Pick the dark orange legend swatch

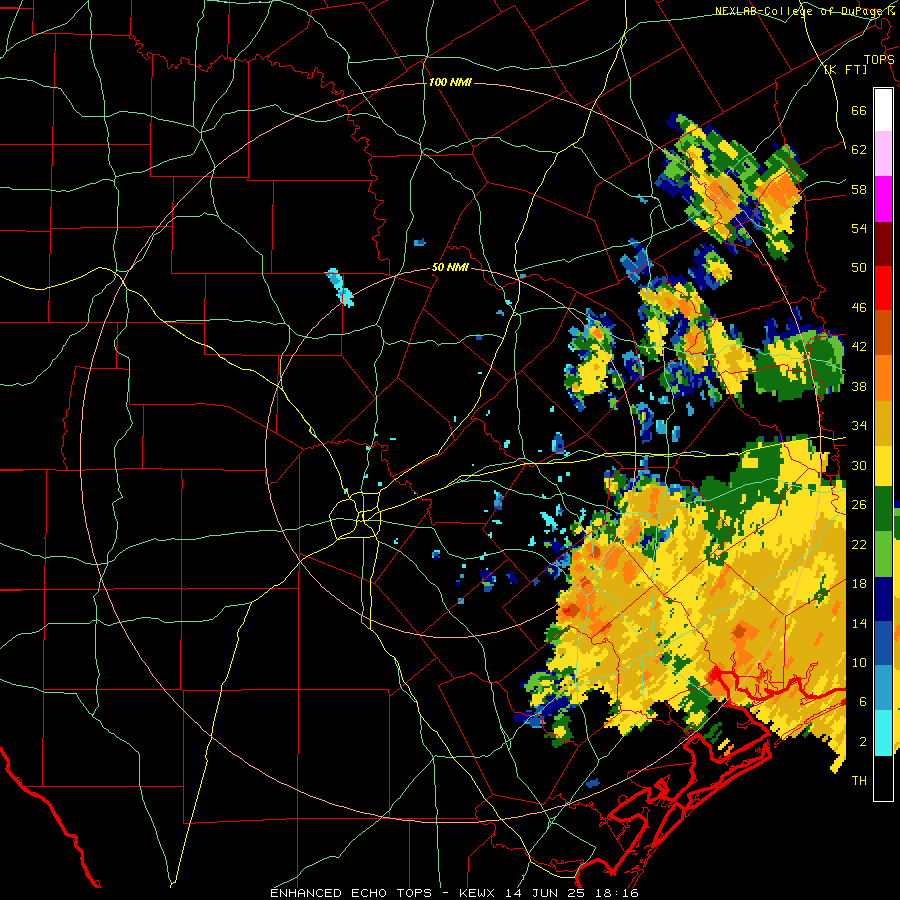point(883,333)
